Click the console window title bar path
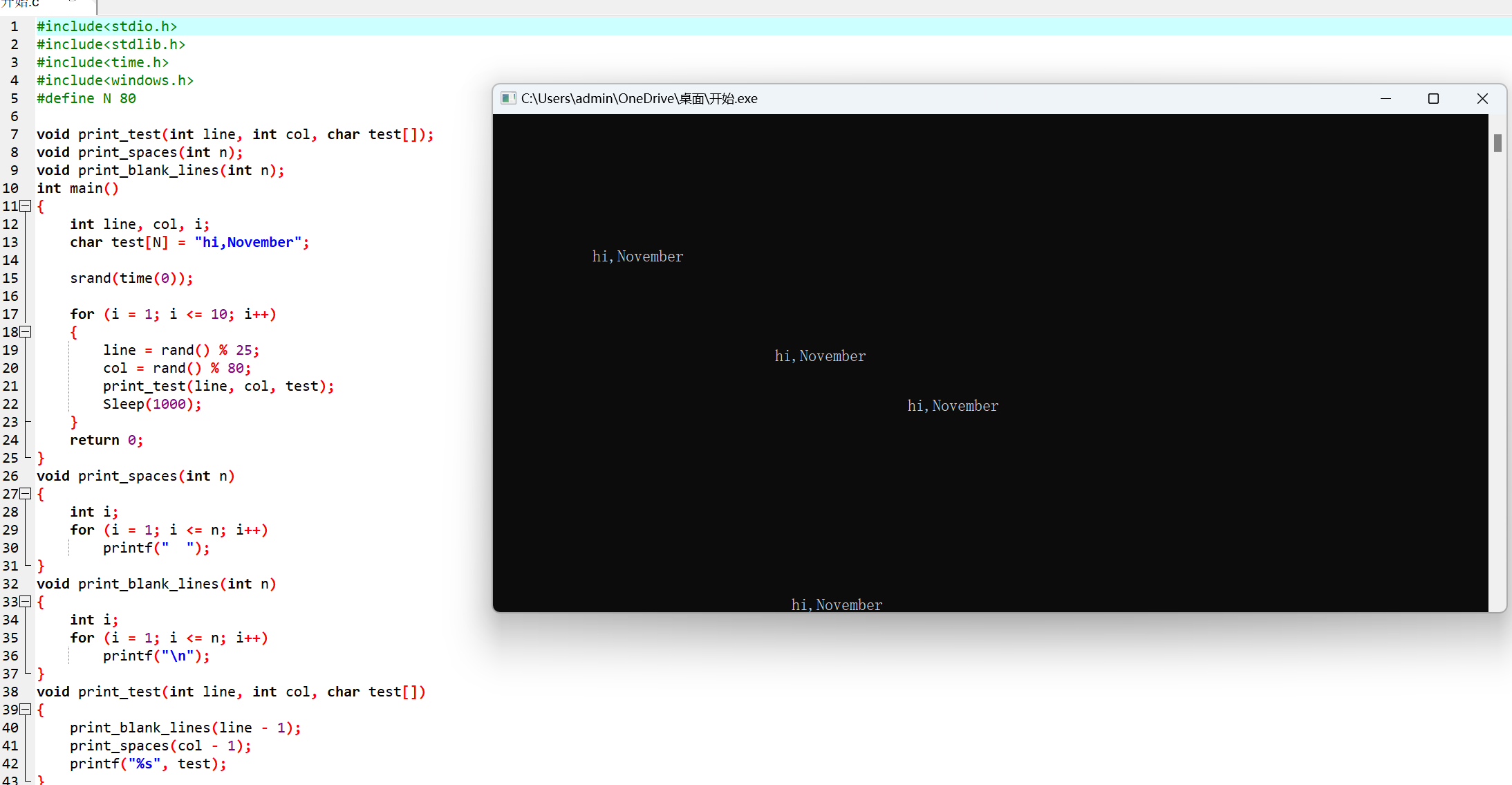 click(639, 98)
